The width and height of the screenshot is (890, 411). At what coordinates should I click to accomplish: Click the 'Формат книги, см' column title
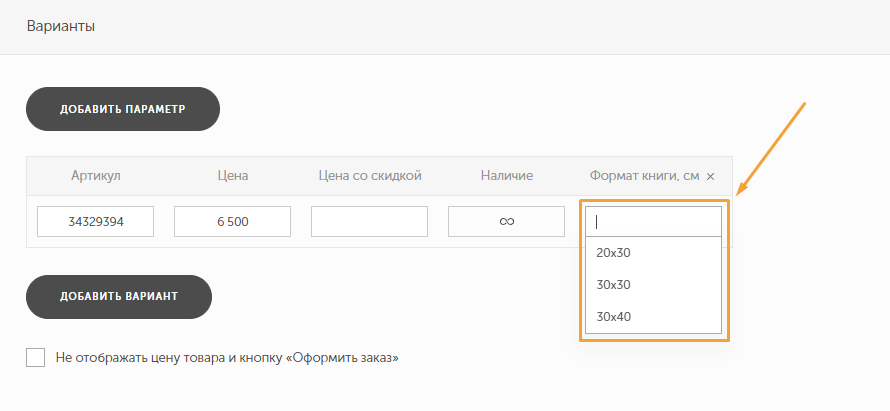[644, 176]
